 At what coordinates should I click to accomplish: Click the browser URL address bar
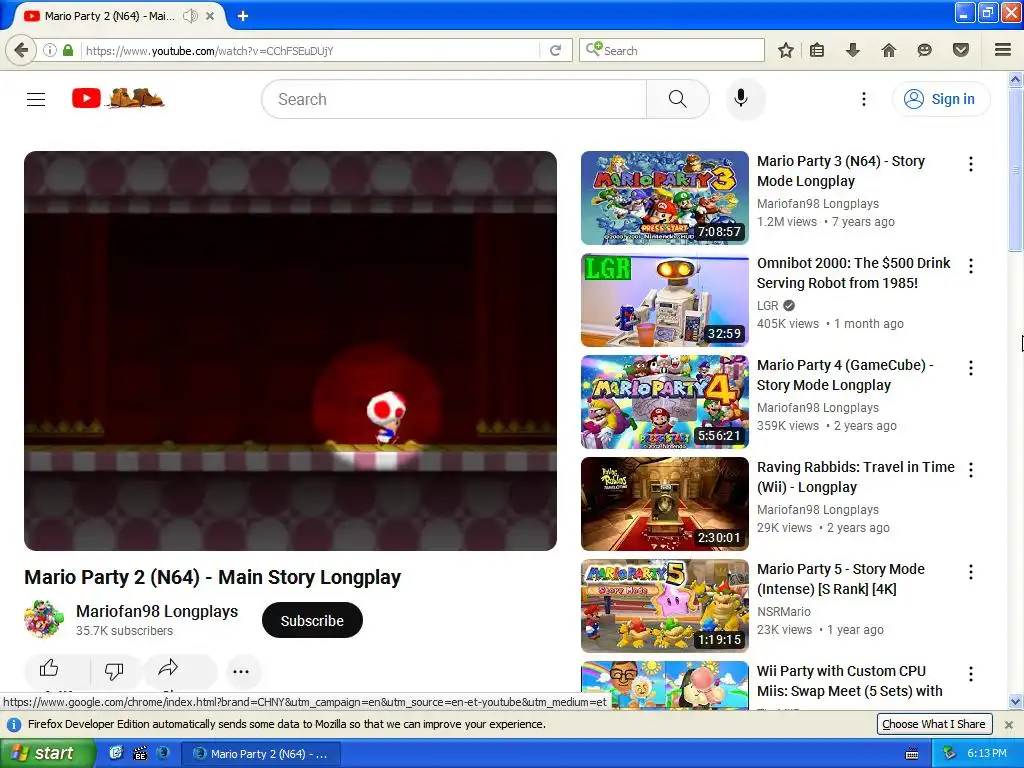(x=310, y=50)
